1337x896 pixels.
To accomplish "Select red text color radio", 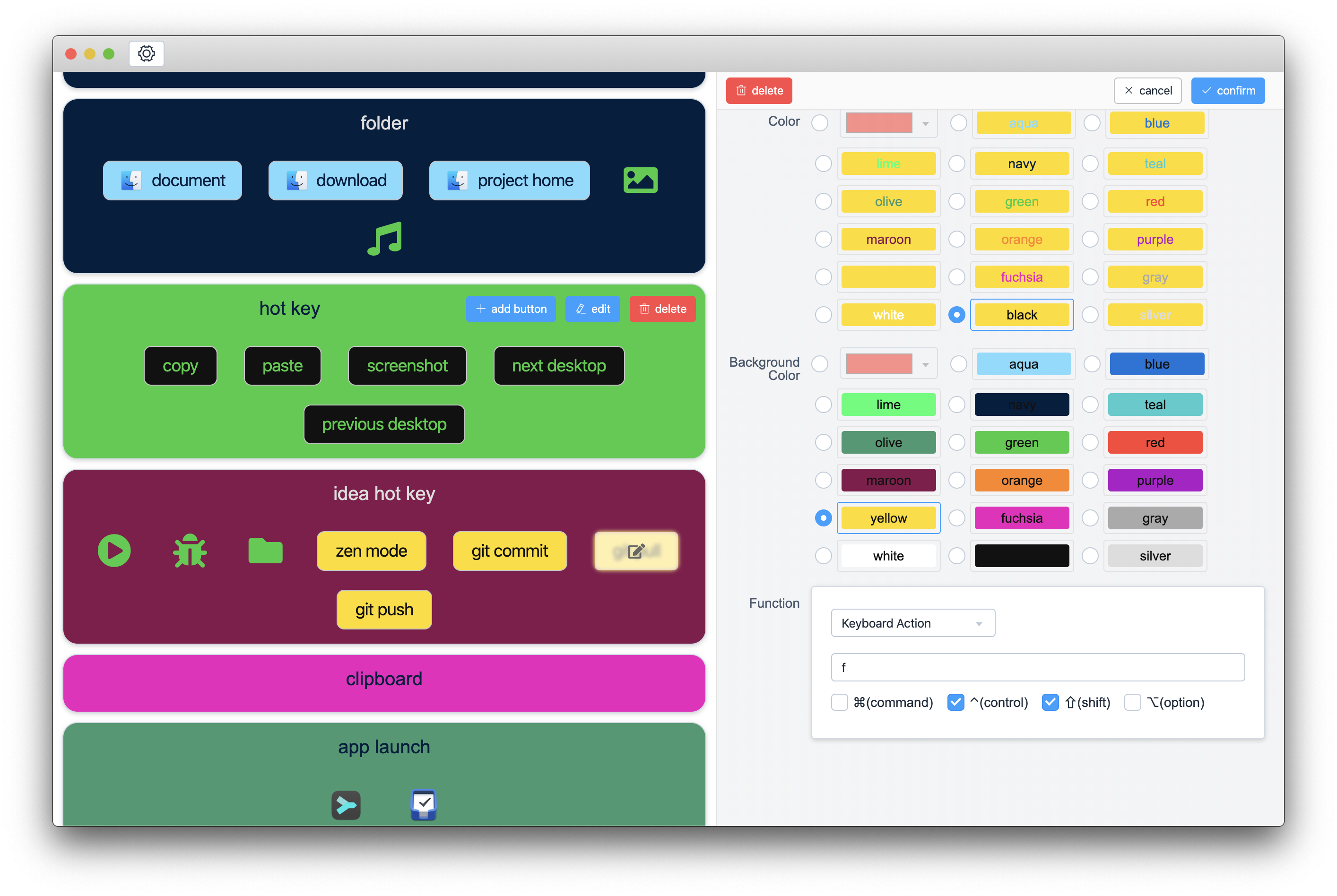I will pyautogui.click(x=1089, y=201).
